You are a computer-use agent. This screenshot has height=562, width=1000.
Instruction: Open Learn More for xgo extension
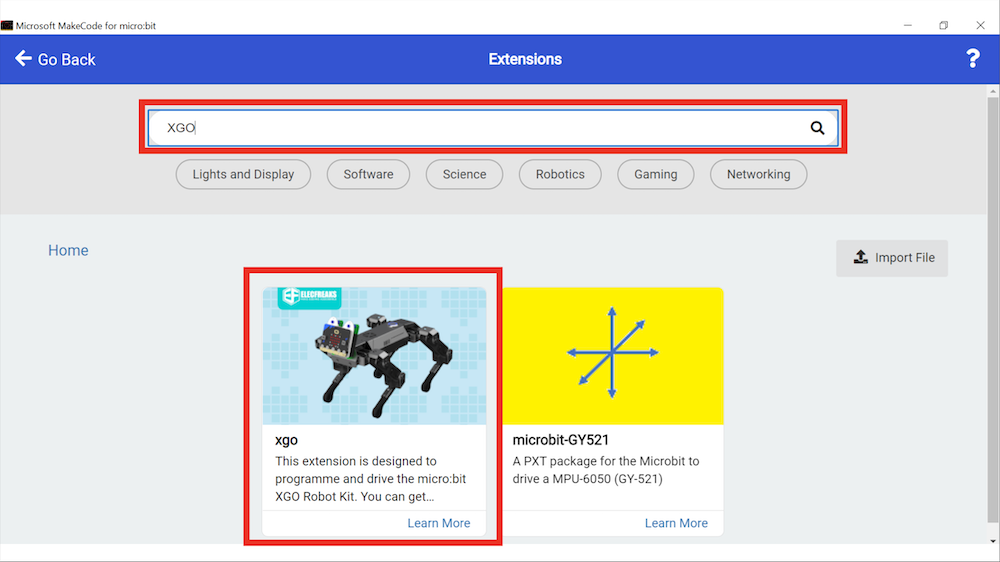[439, 523]
